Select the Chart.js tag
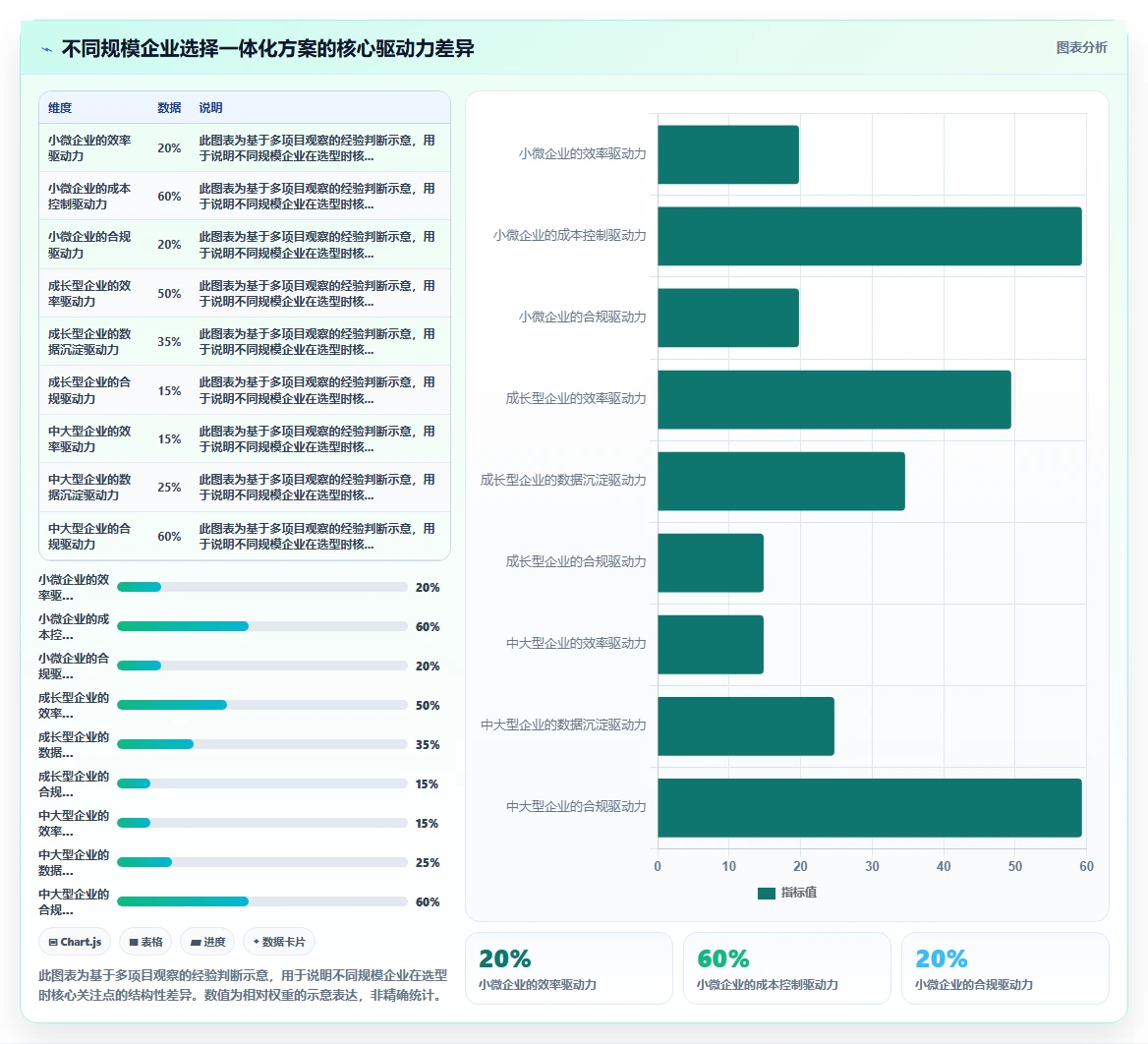1148x1044 pixels. point(75,942)
